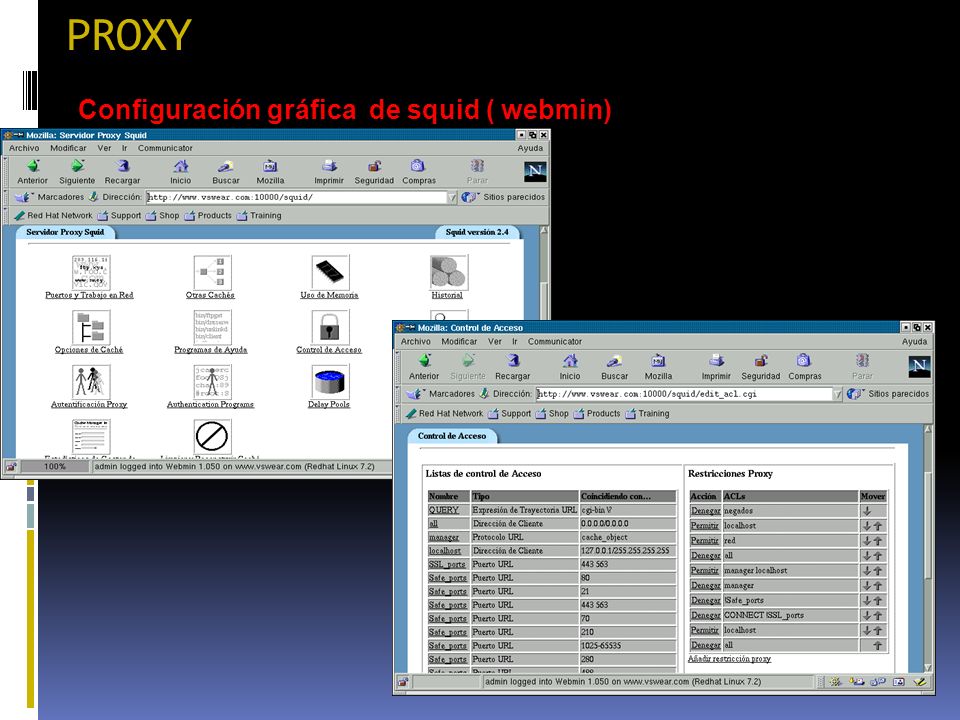The width and height of the screenshot is (960, 720).
Task: Click '0.0.0.0/0.0.0.0' cell in ACL table
Action: (x=628, y=523)
